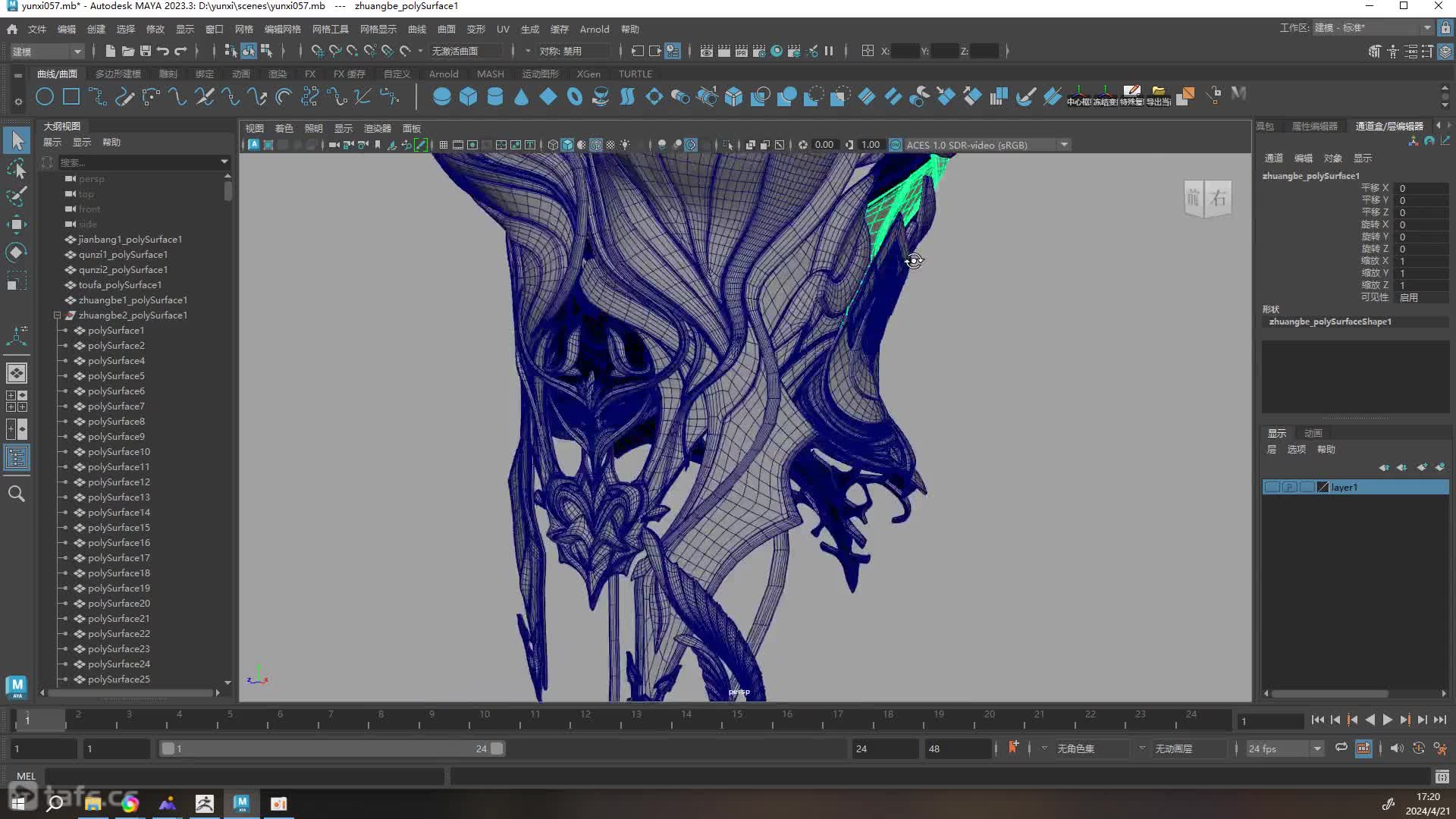1456x819 pixels.
Task: Toggle sound mute on timeline
Action: click(x=1397, y=748)
